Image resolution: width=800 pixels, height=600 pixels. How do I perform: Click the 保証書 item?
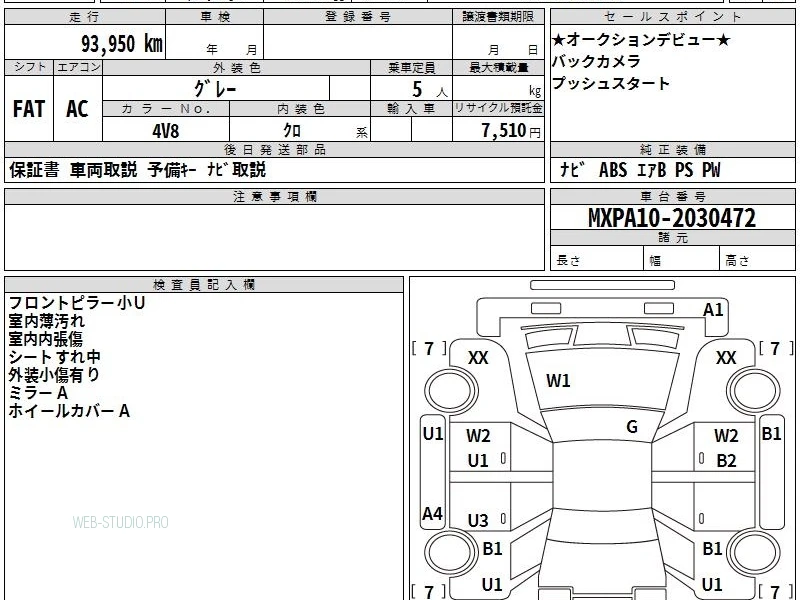[34, 170]
